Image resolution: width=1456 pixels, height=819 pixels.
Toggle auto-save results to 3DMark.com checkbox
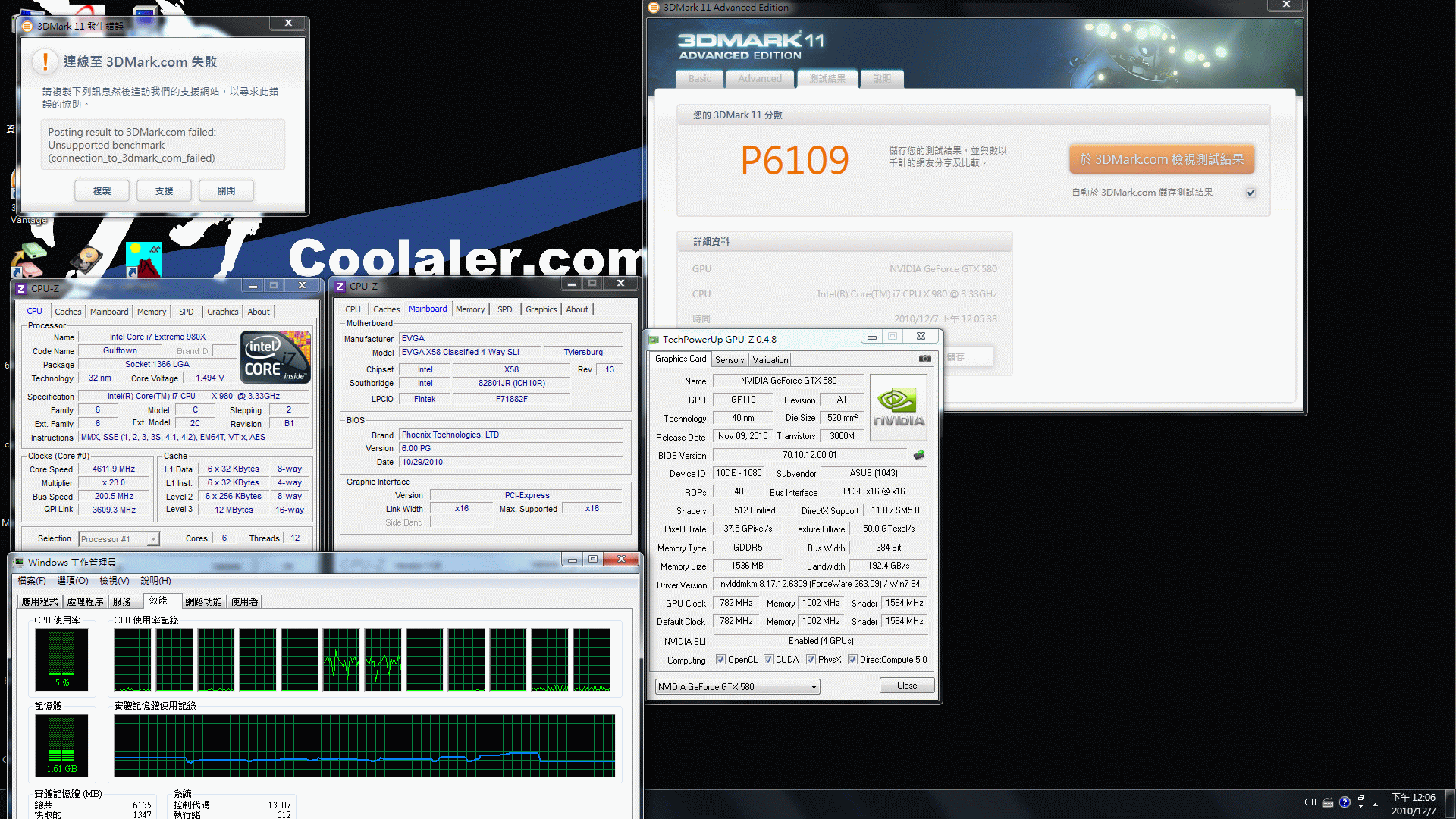(x=1251, y=193)
